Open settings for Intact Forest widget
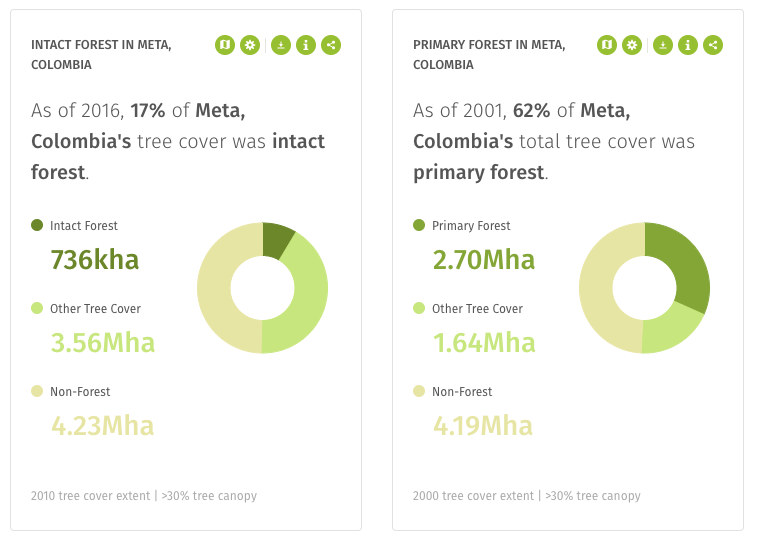The image size is (757, 541). [x=250, y=45]
